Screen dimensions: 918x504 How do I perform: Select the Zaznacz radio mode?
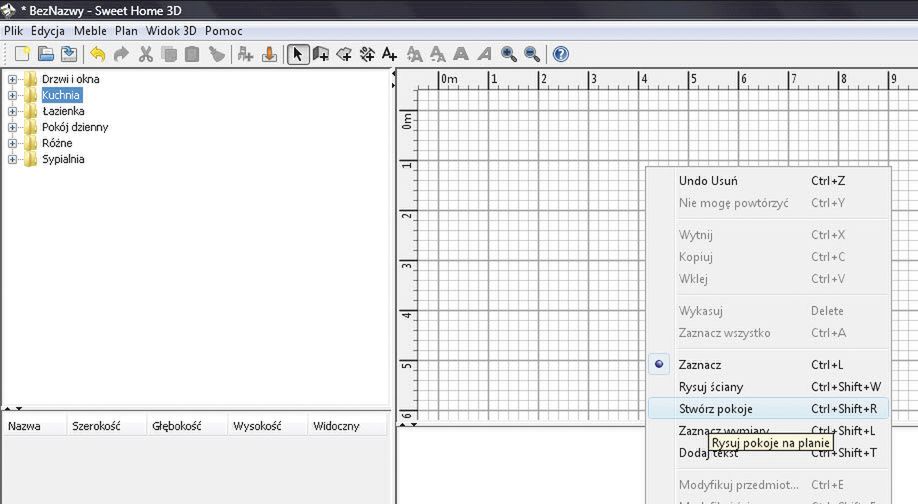point(768,365)
